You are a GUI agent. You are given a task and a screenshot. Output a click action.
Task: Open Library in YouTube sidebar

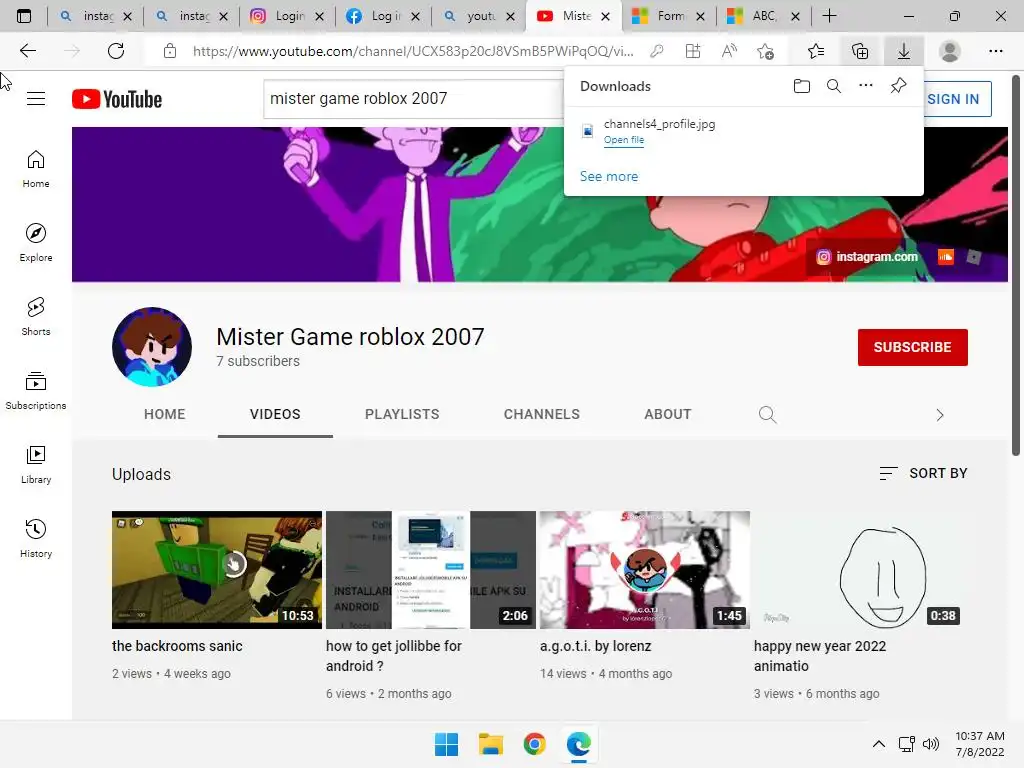[36, 464]
